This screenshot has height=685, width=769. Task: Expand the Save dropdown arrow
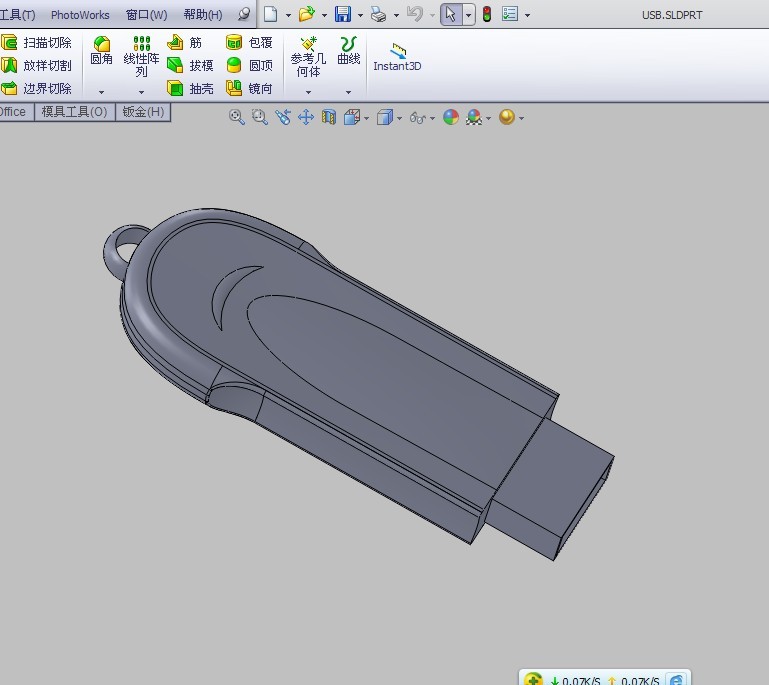pyautogui.click(x=360, y=15)
